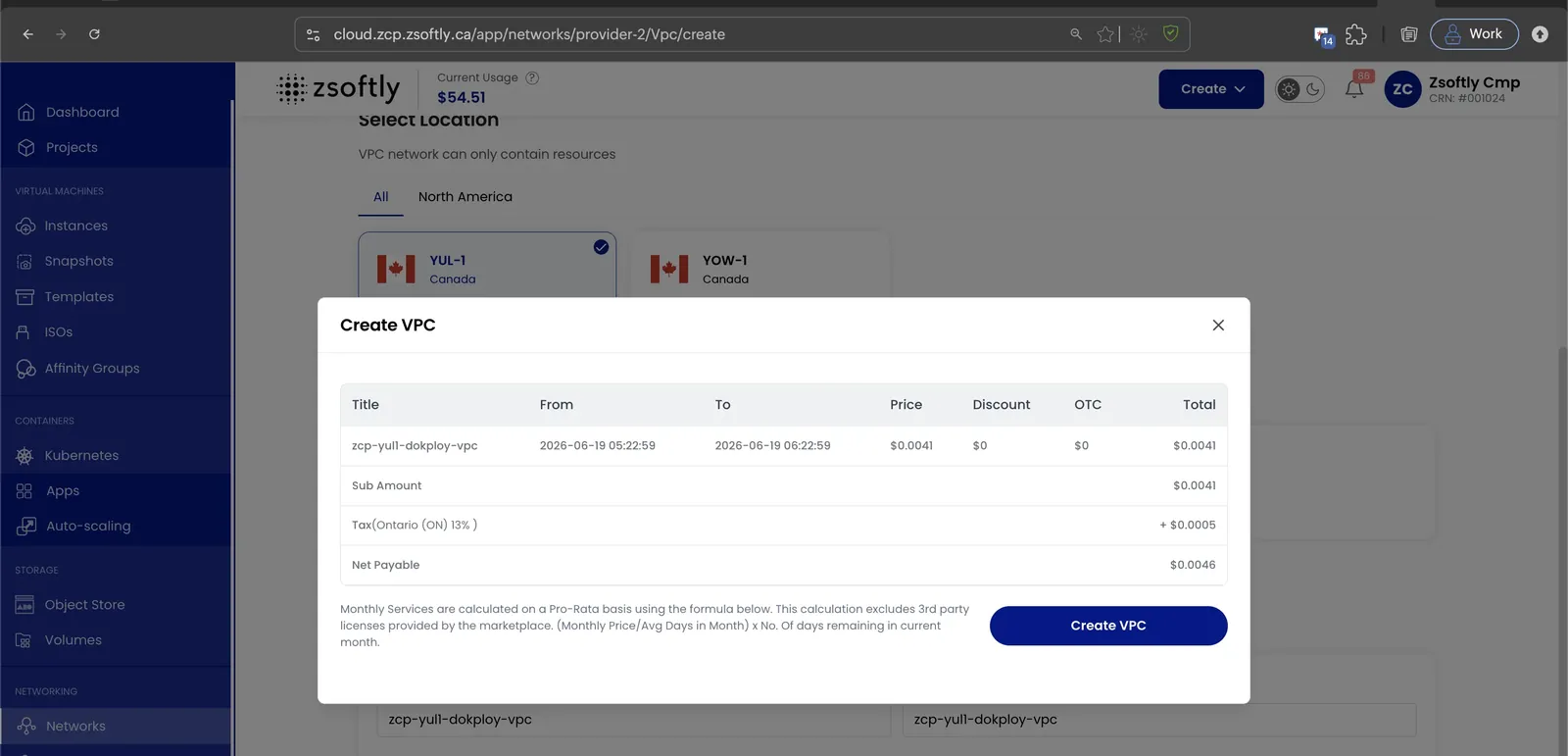This screenshot has width=1568, height=756.
Task: Click the Work profile button
Action: coord(1474,34)
